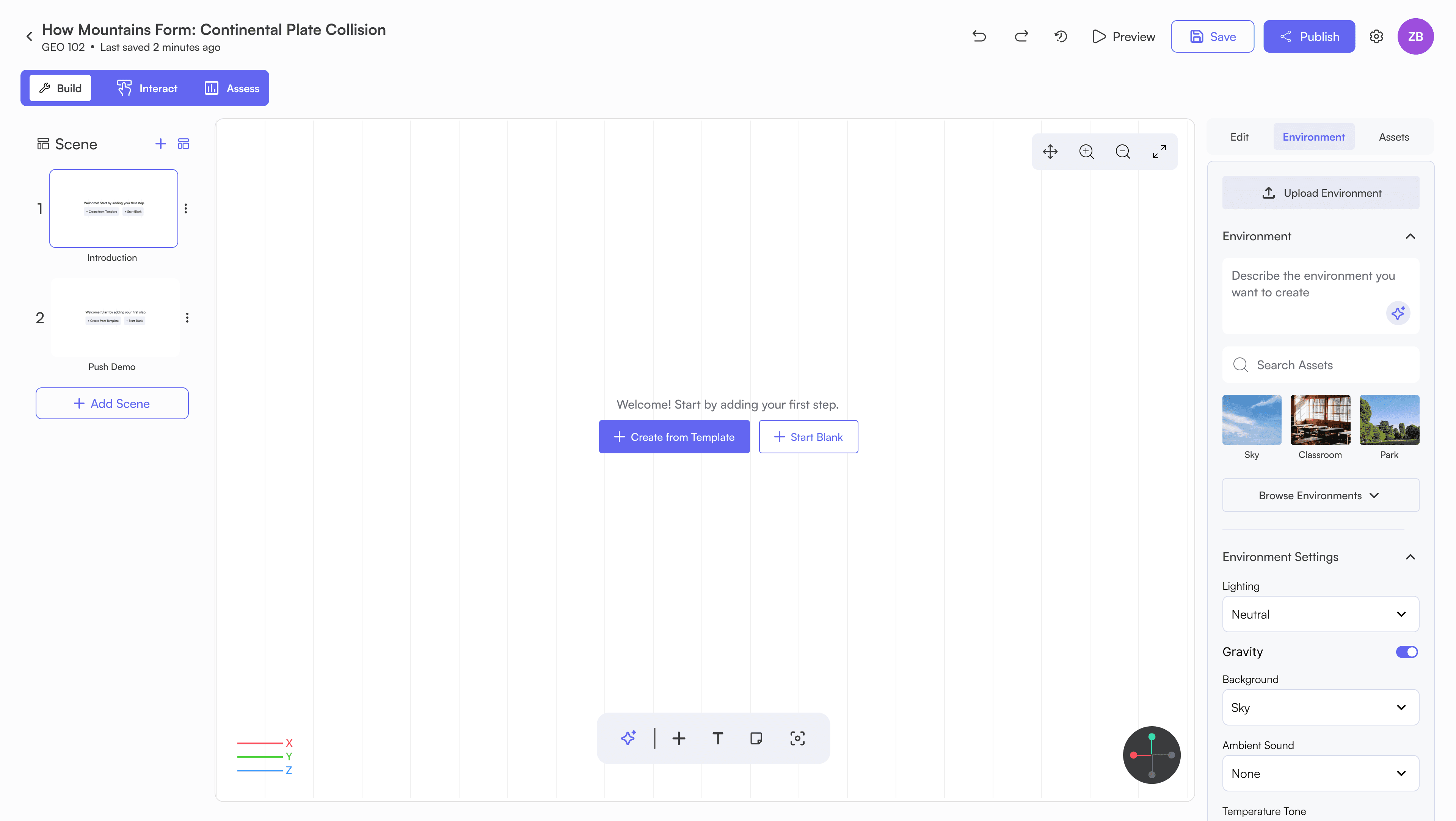
Task: Click the fullscreen expand icon
Action: click(1159, 152)
